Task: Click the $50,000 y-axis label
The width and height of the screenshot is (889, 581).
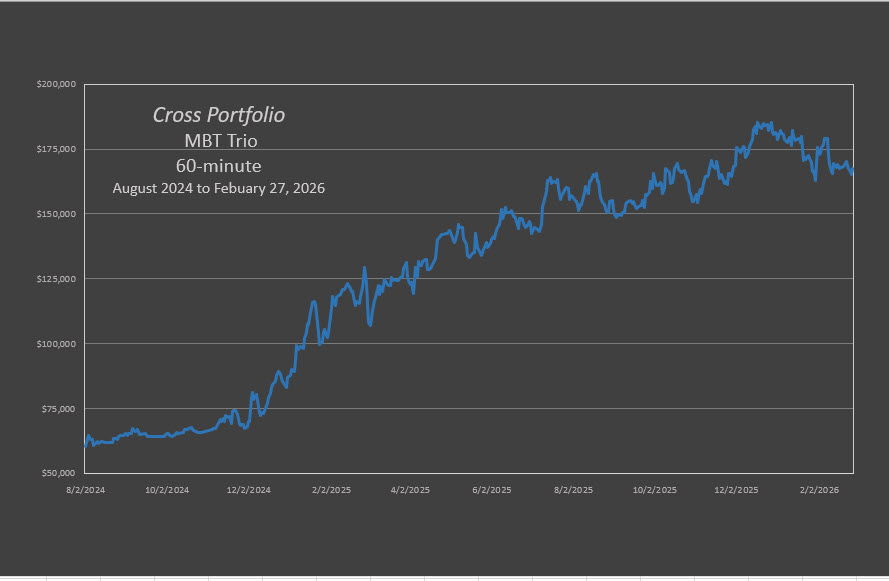Action: (58, 473)
